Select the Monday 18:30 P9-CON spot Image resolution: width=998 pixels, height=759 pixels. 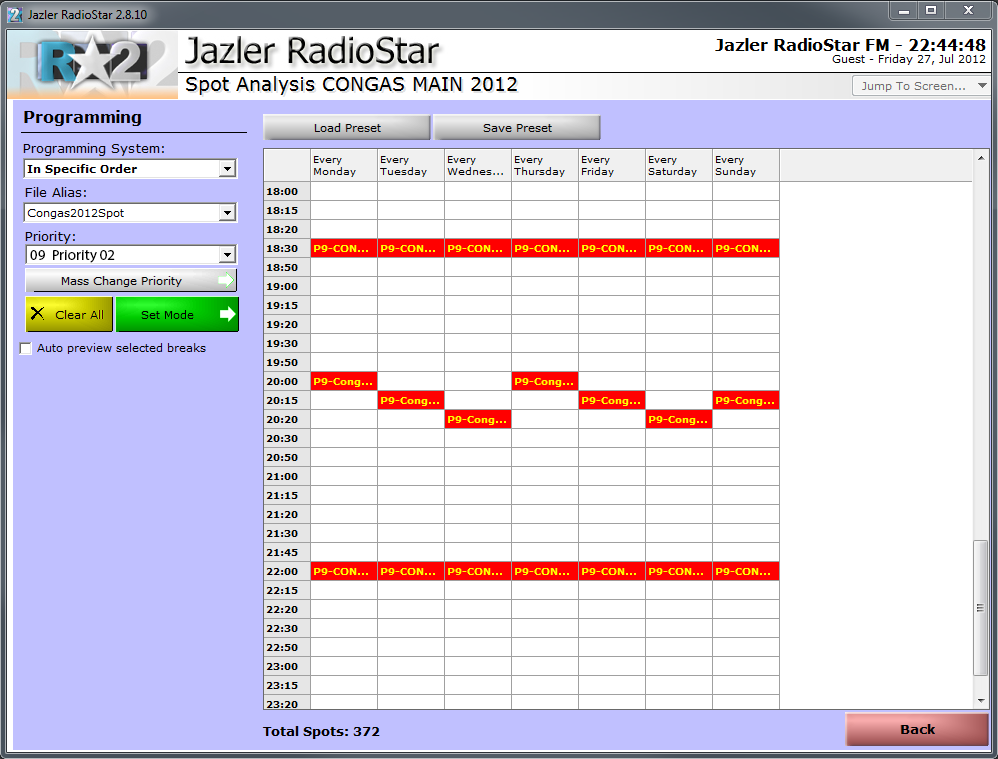pos(344,248)
